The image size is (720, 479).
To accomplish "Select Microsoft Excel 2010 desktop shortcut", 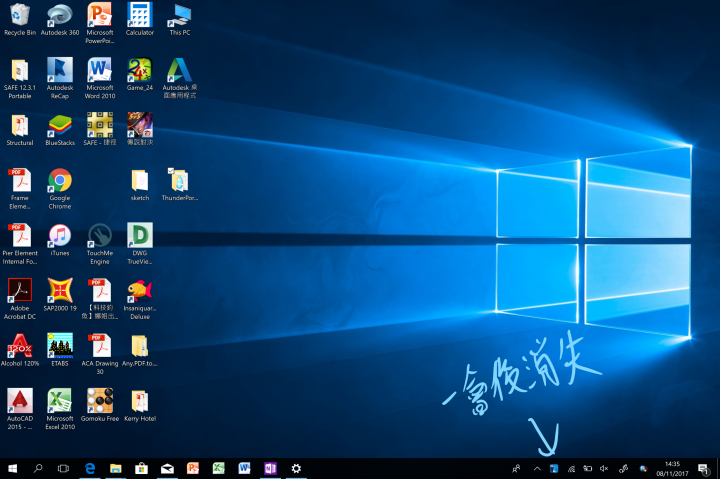I will tap(60, 409).
